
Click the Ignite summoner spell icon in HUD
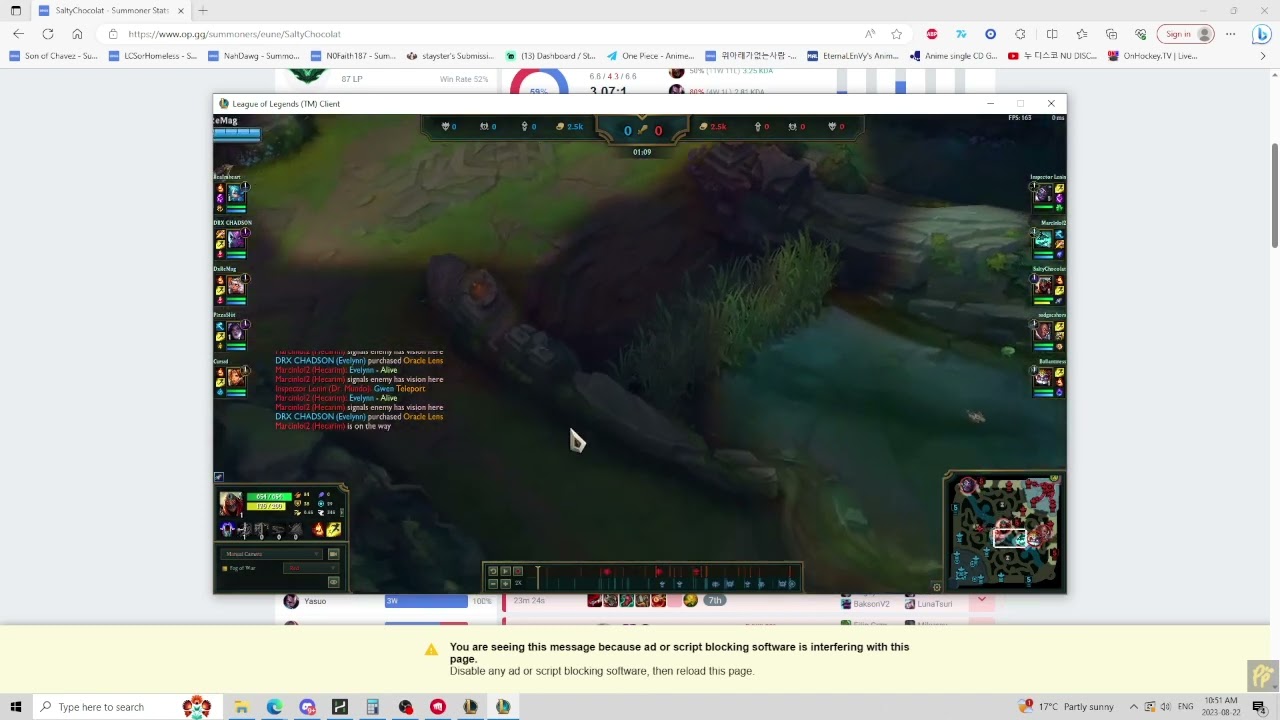point(318,529)
